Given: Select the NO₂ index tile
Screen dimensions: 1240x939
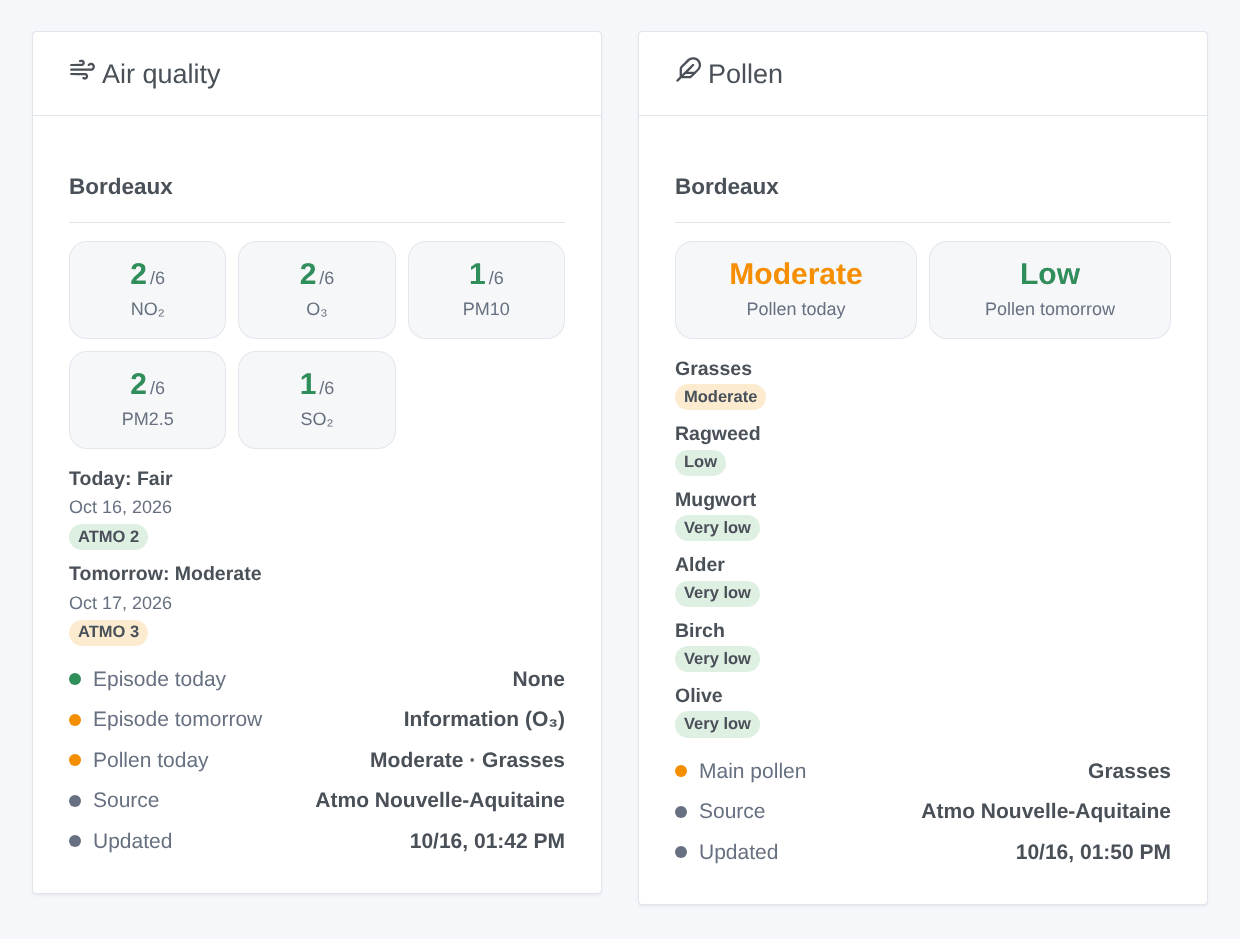Looking at the screenshot, I should (x=147, y=290).
